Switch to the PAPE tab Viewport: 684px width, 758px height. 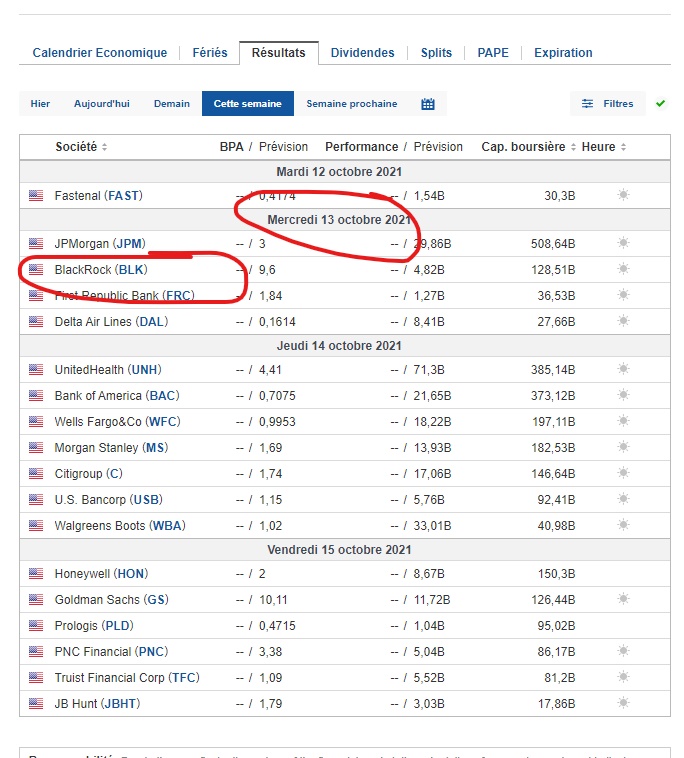[x=493, y=53]
